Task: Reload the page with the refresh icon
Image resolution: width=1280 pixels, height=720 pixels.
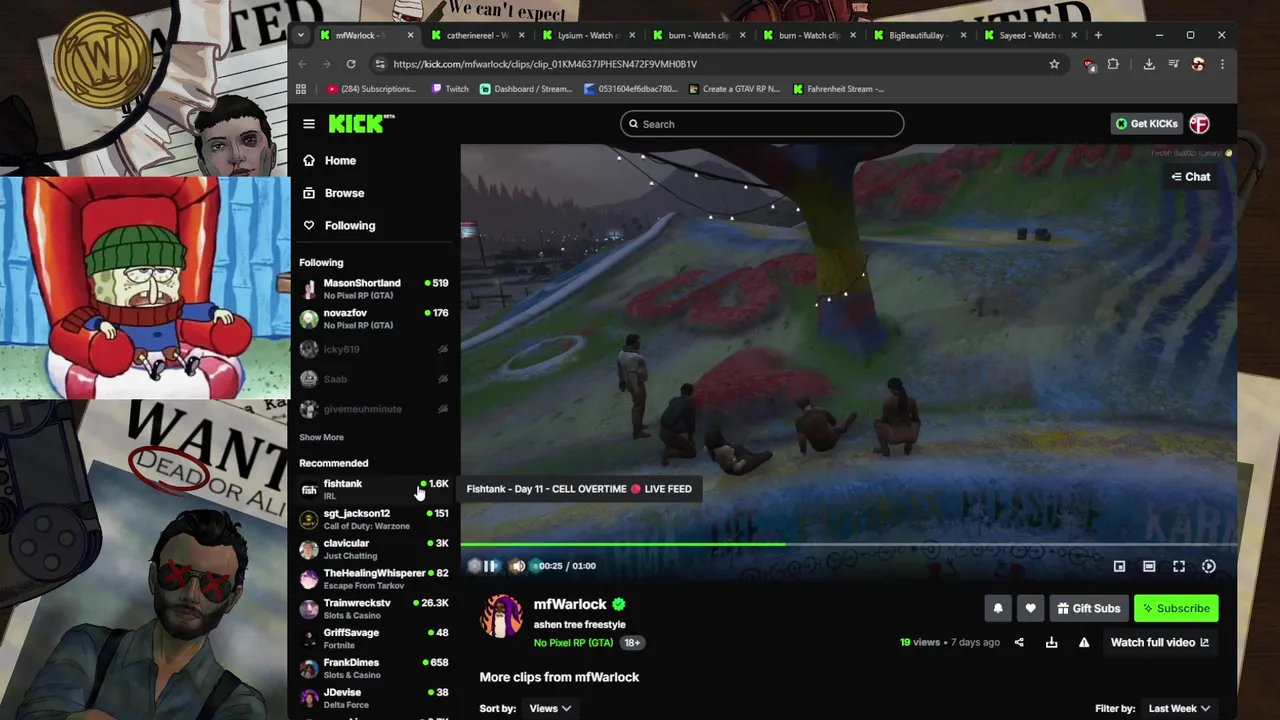Action: pyautogui.click(x=351, y=64)
